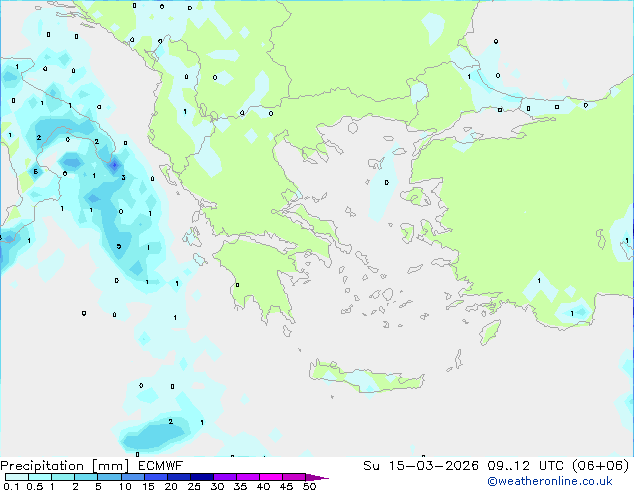Select the ECMWF model label
This screenshot has height=490, width=634.
[x=161, y=466]
